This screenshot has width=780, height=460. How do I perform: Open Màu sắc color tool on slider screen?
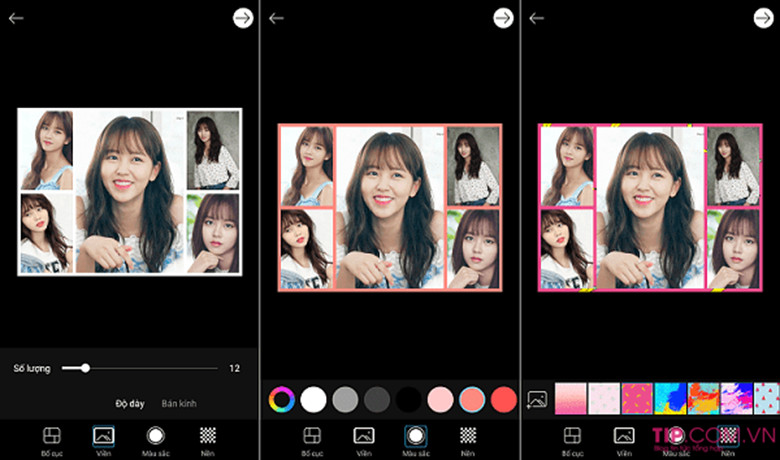156,441
